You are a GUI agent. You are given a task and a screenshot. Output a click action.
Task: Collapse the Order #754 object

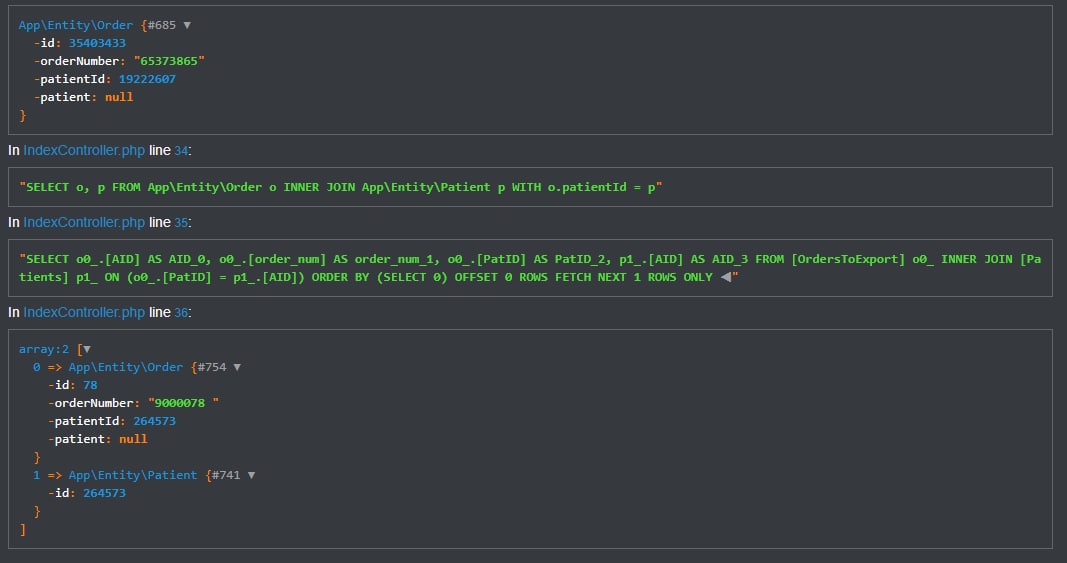click(x=237, y=367)
